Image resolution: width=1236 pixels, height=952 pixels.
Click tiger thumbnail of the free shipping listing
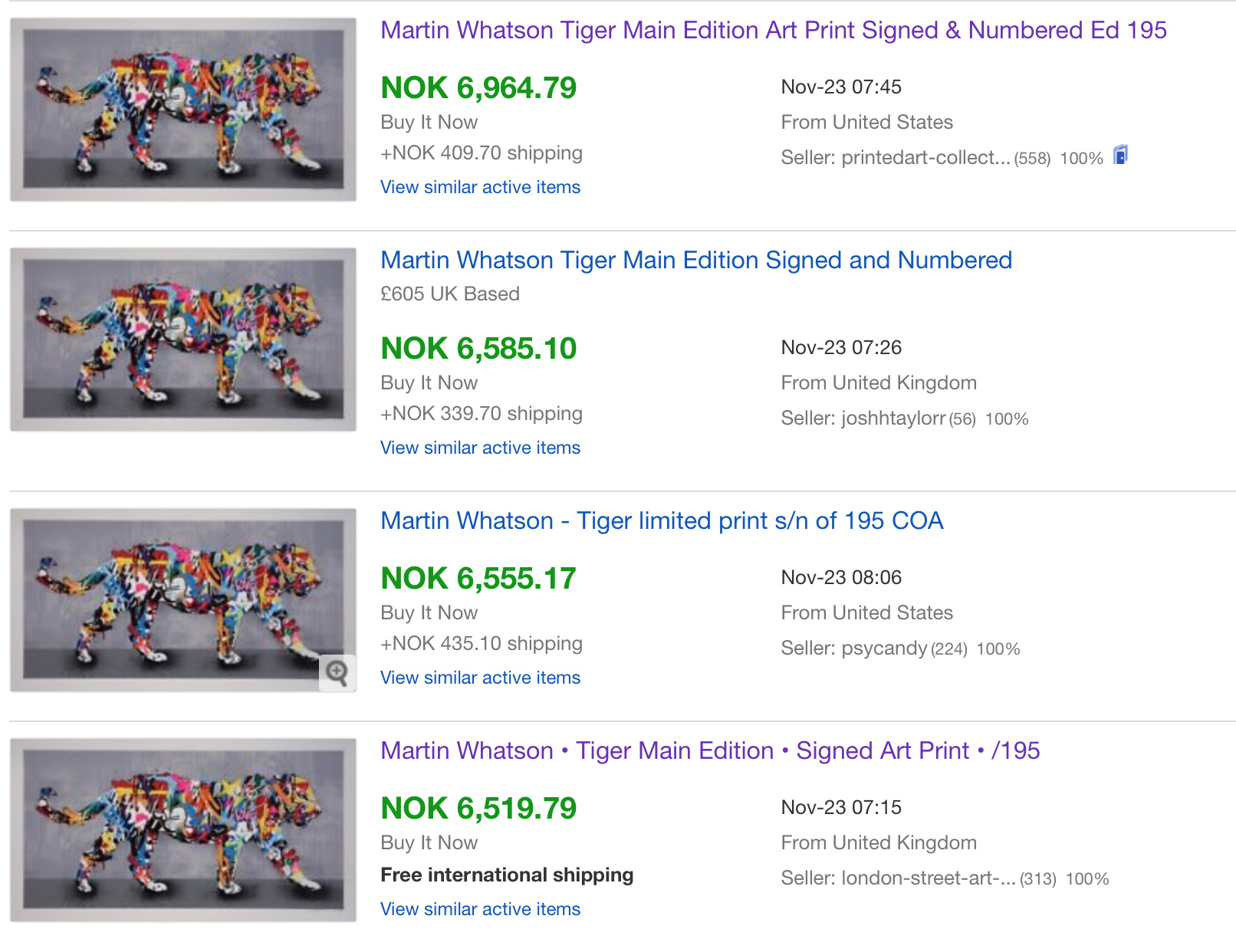coord(183,830)
